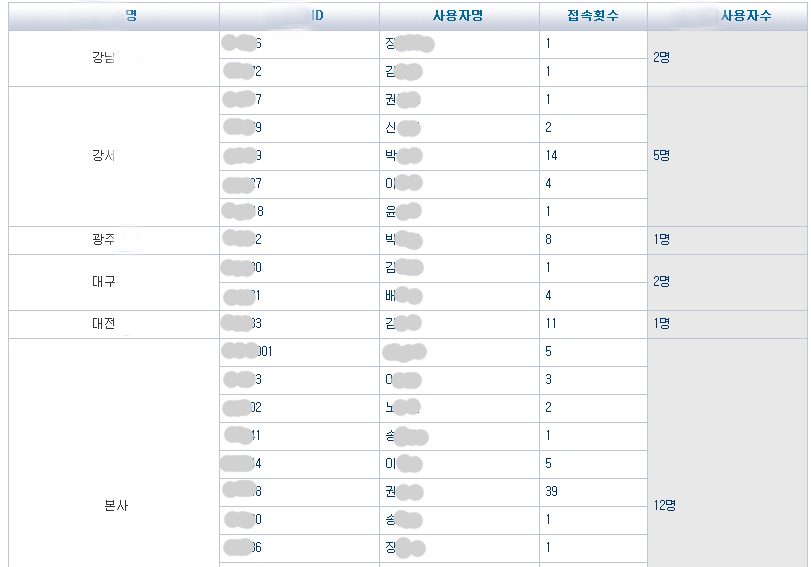
Task: Sort by the 사용자명 column header
Action: (459, 16)
